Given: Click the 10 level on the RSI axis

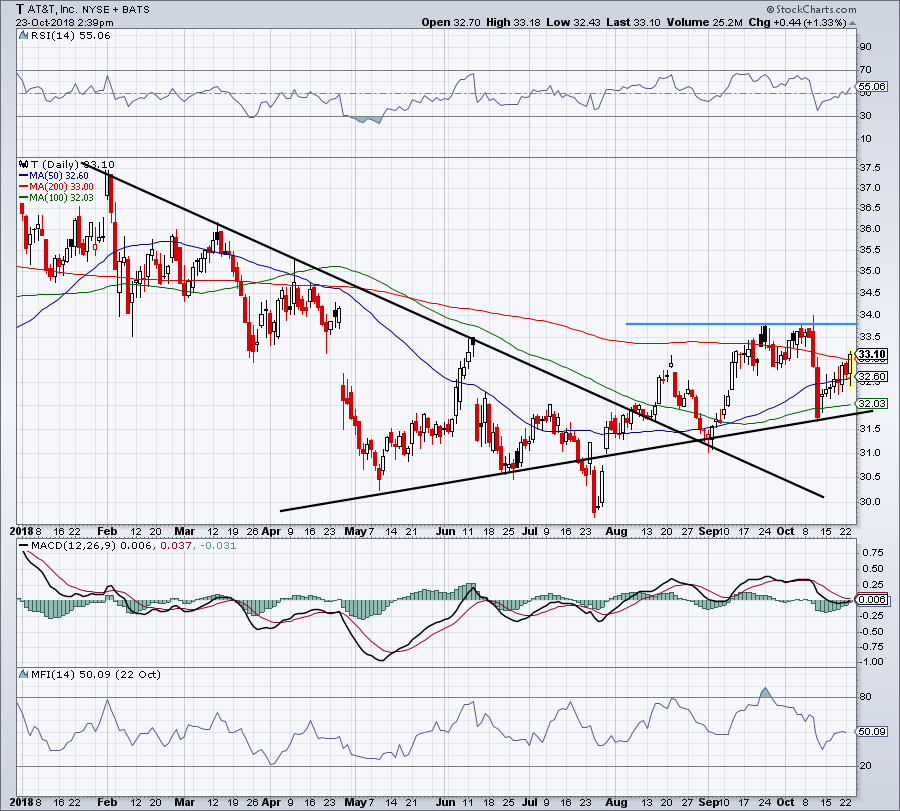Looking at the screenshot, I should point(865,138).
